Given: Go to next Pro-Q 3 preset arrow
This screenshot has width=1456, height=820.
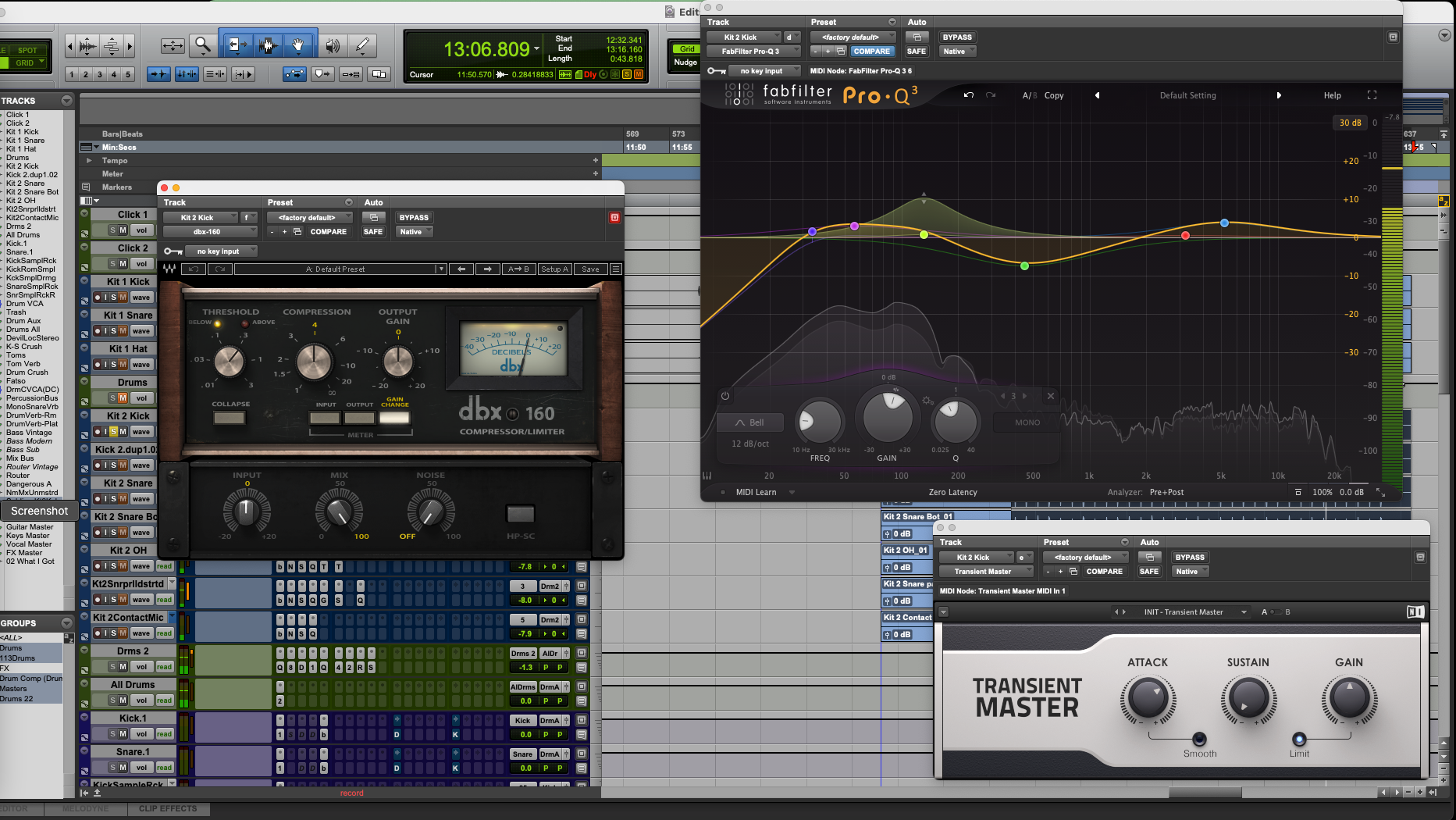Looking at the screenshot, I should click(1279, 95).
